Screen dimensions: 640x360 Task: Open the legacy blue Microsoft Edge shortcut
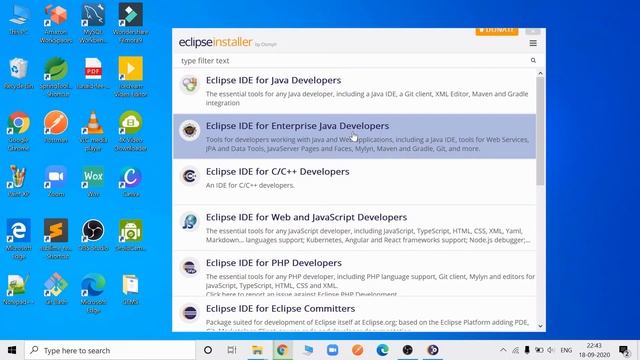click(x=19, y=239)
